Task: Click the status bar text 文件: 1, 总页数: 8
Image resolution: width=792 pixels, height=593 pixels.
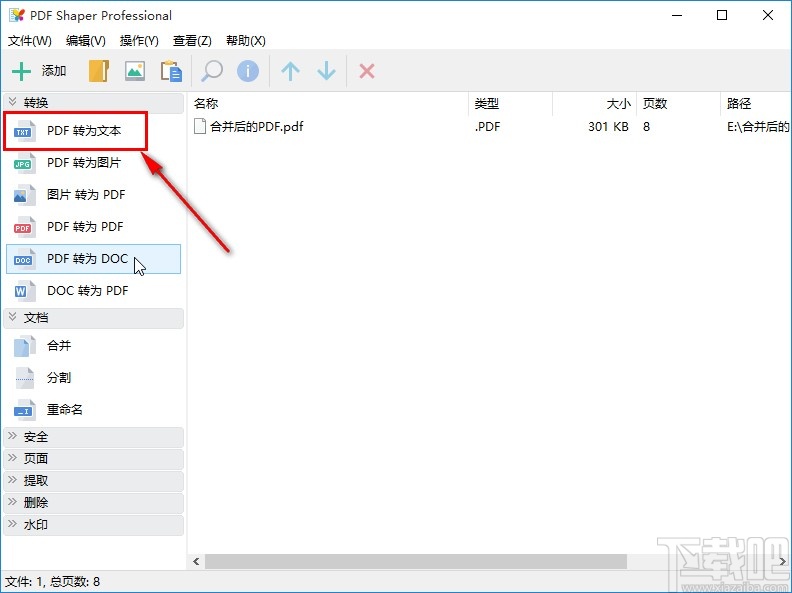Action: point(53,582)
